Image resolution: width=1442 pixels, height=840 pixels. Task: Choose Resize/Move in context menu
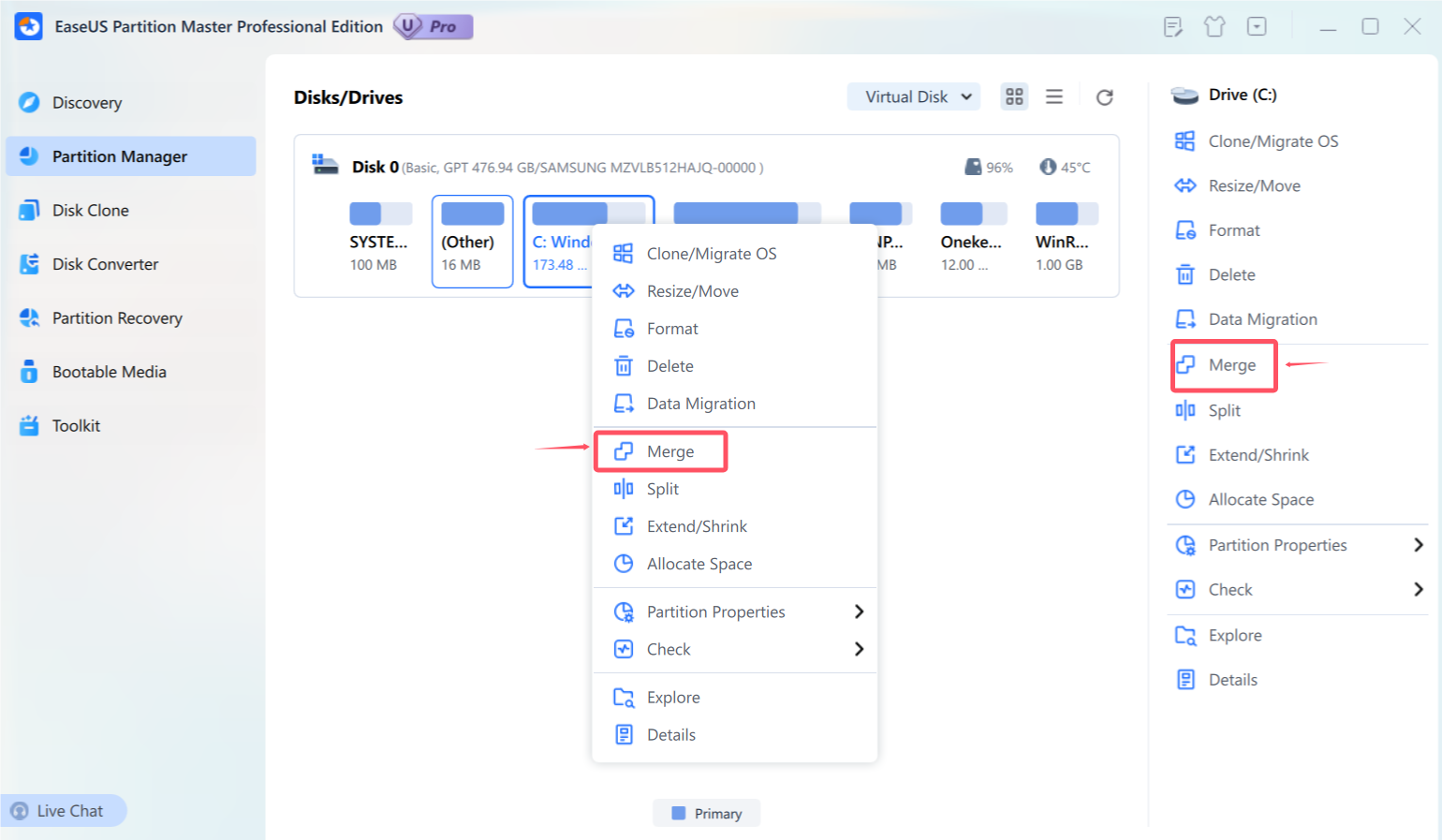[735, 291]
